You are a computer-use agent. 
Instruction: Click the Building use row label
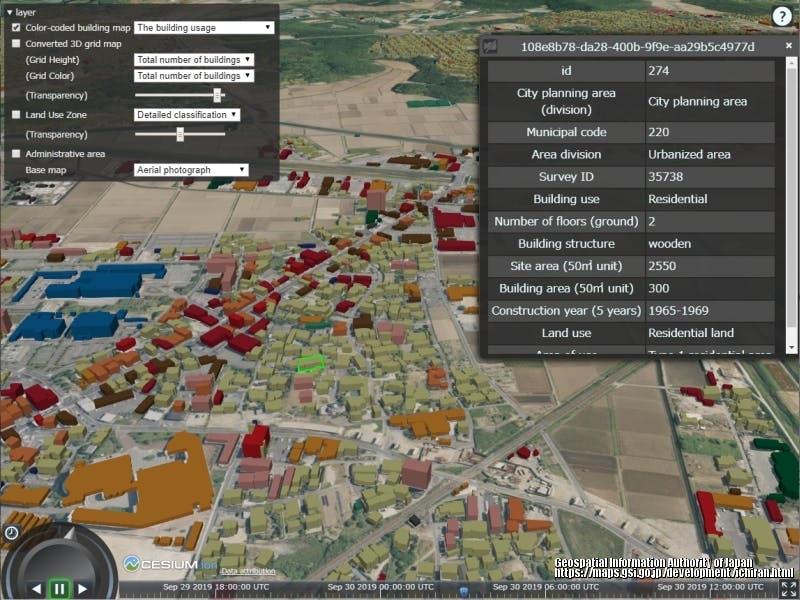[x=566, y=199]
